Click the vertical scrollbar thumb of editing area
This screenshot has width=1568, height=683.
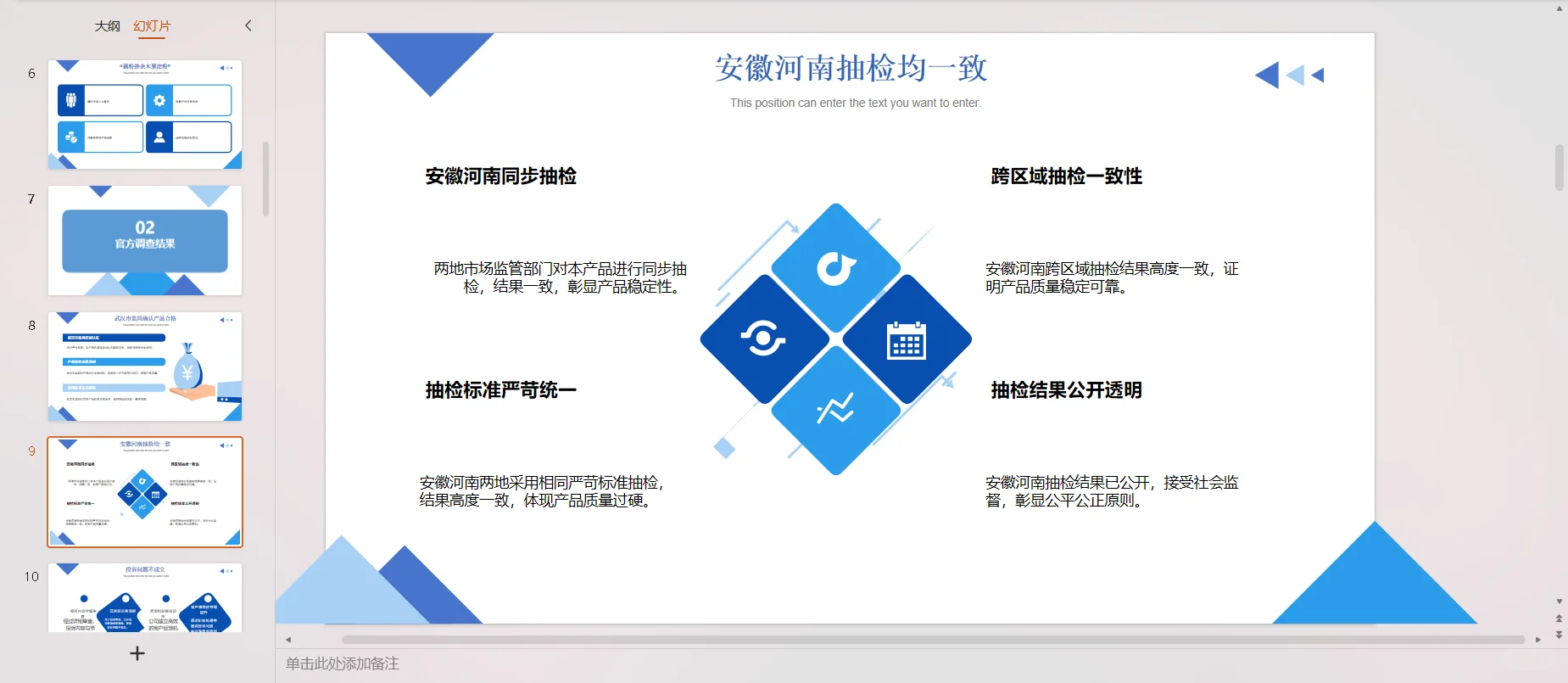tap(1559, 167)
